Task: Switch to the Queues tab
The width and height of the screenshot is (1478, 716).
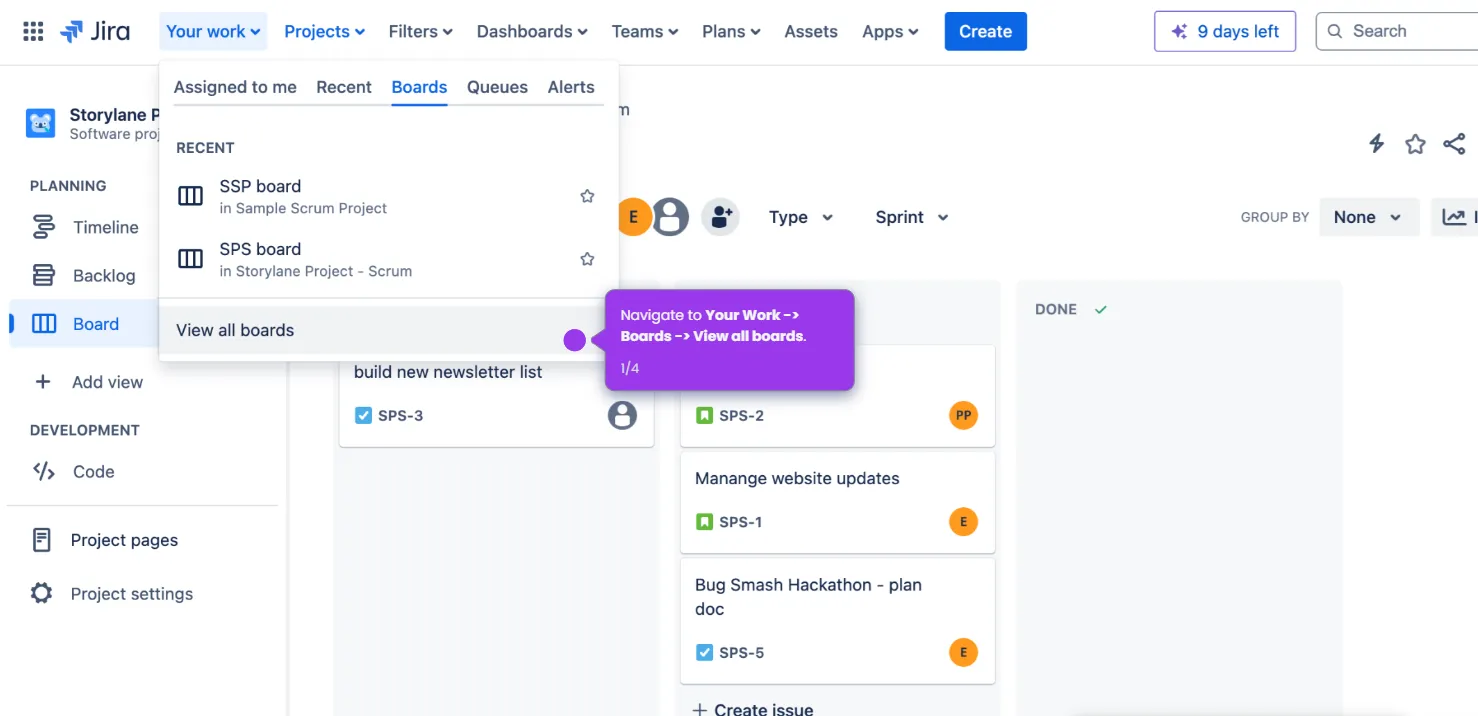Action: (497, 87)
